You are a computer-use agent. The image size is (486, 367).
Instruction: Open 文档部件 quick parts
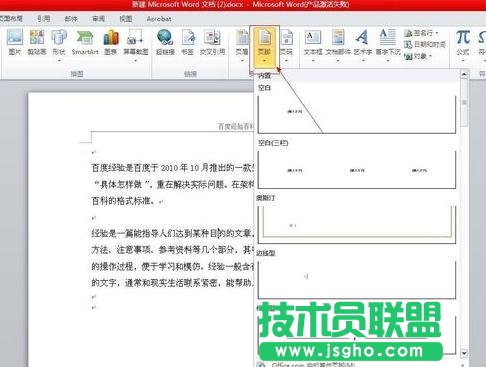coord(338,42)
